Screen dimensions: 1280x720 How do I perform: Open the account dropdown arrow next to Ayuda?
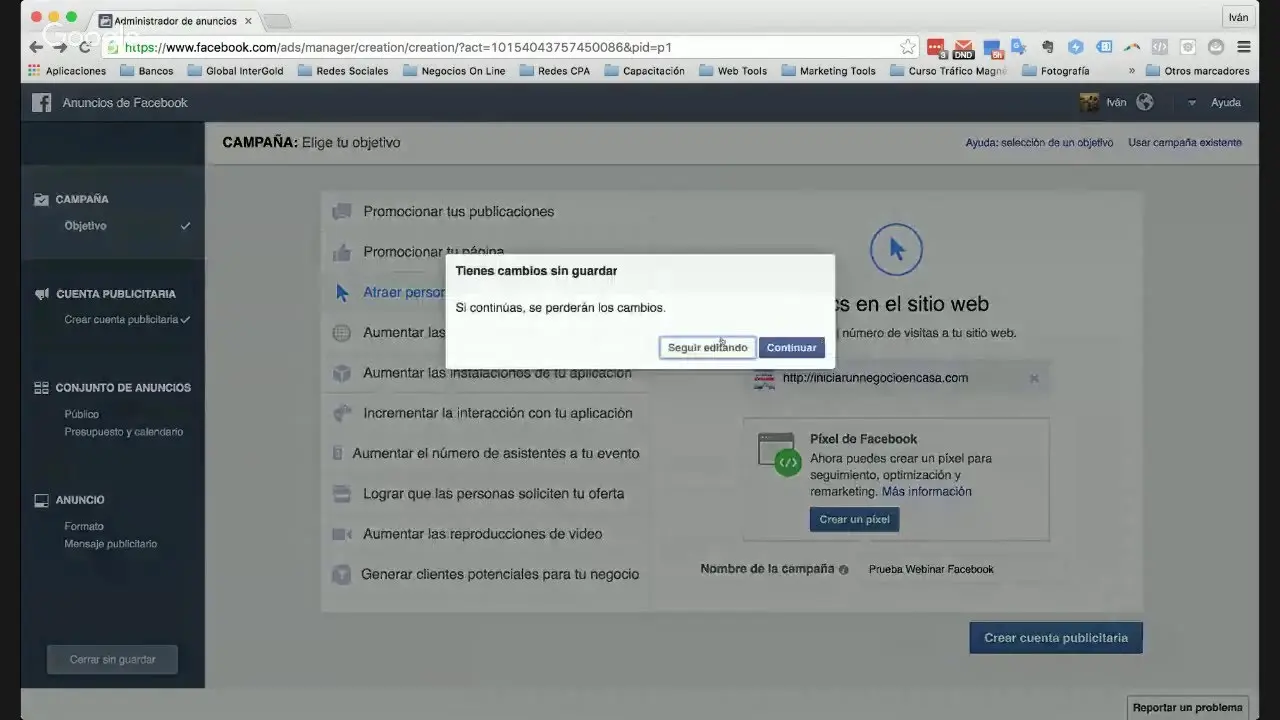1192,103
